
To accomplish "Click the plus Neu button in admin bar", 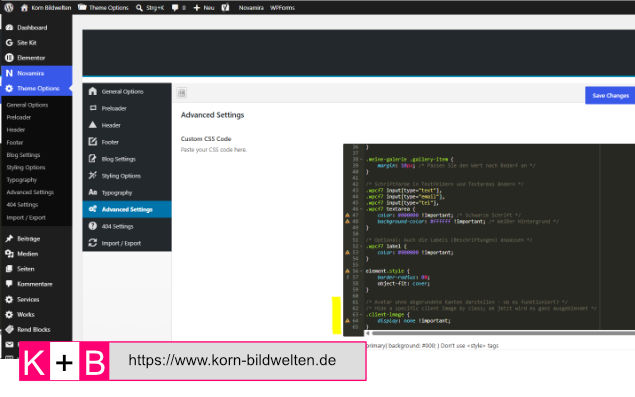I will pyautogui.click(x=204, y=8).
